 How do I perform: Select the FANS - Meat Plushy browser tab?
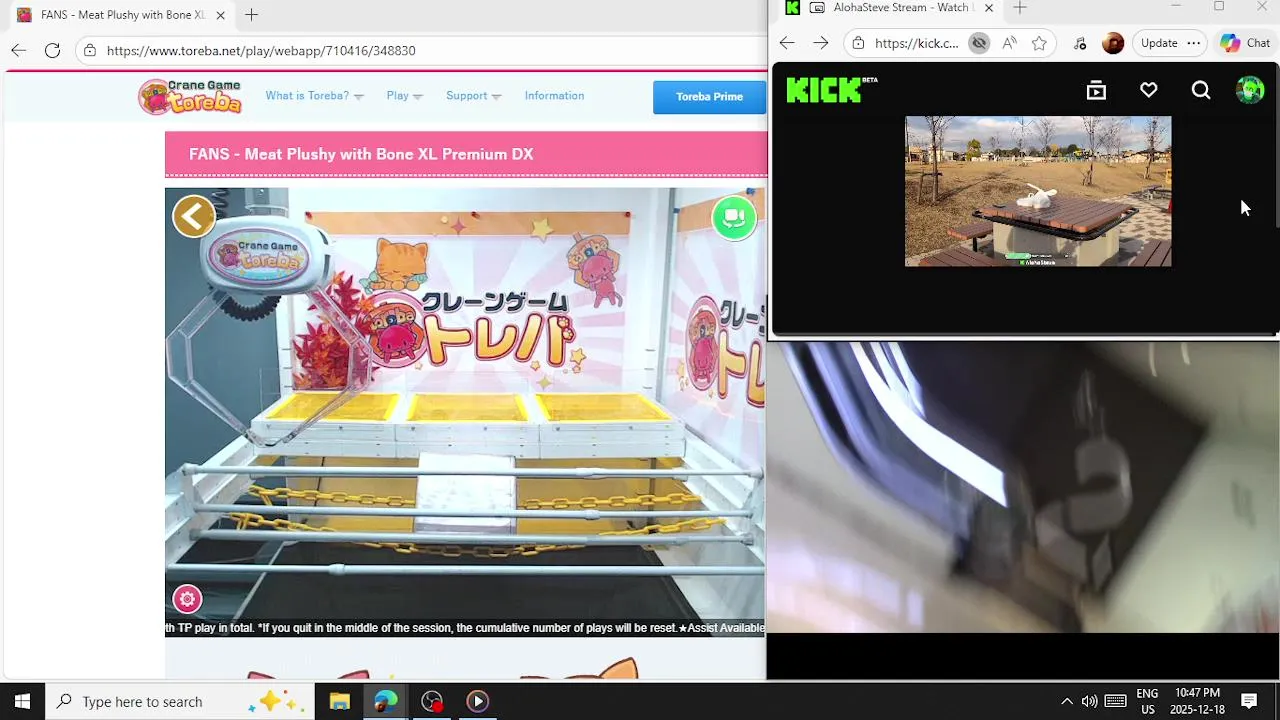click(122, 15)
